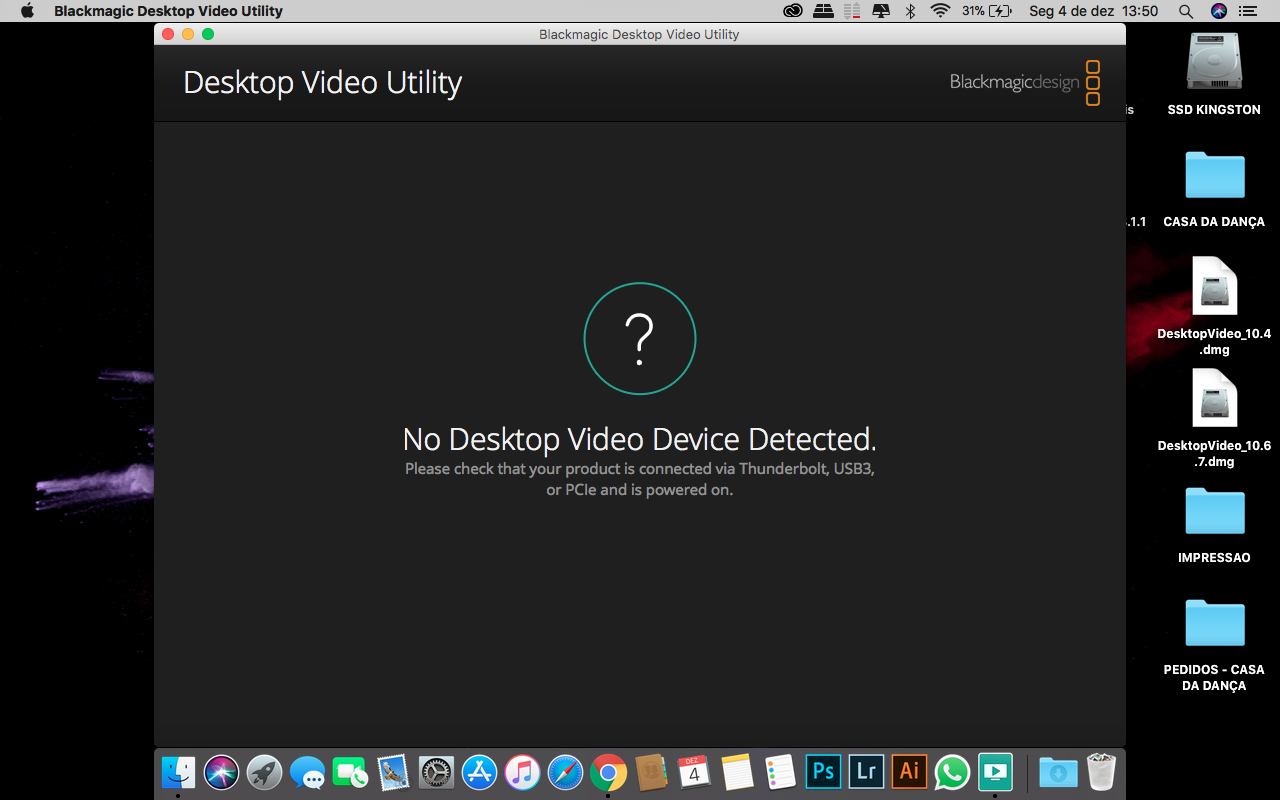Minimize the window with yellow button
1280x800 pixels.
pos(188,34)
